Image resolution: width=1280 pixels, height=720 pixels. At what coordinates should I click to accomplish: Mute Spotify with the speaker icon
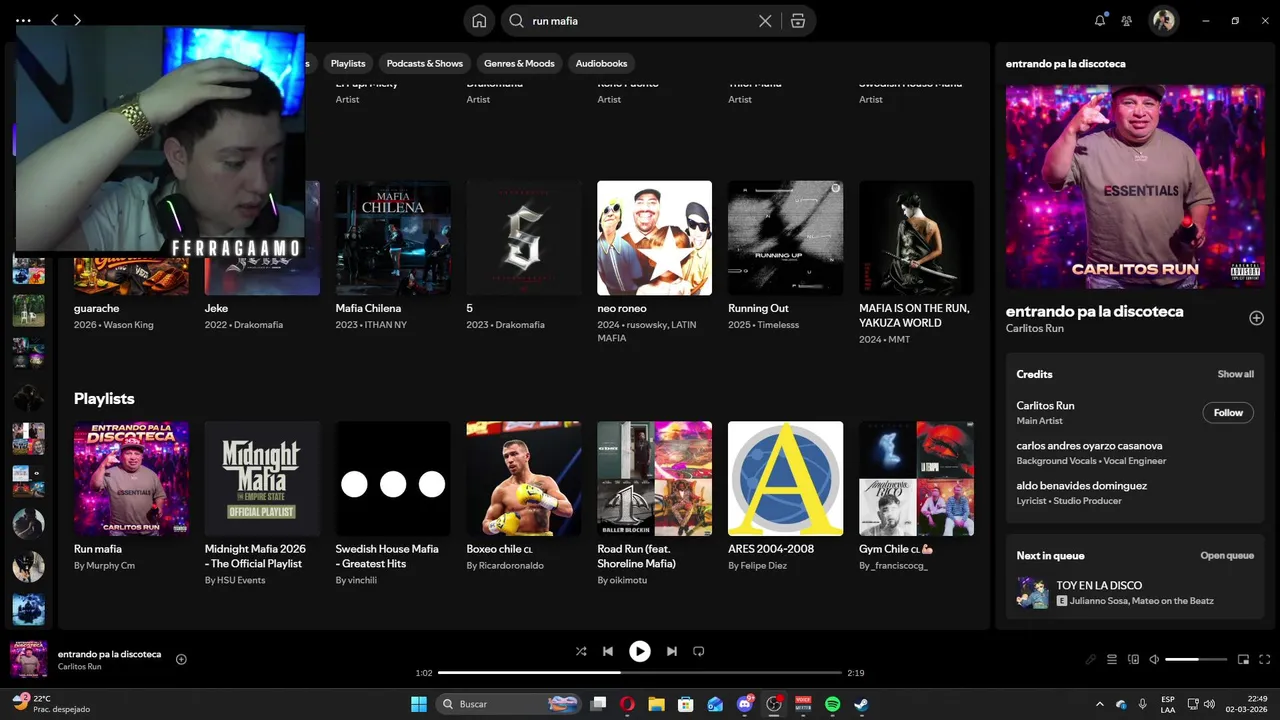tap(1154, 659)
